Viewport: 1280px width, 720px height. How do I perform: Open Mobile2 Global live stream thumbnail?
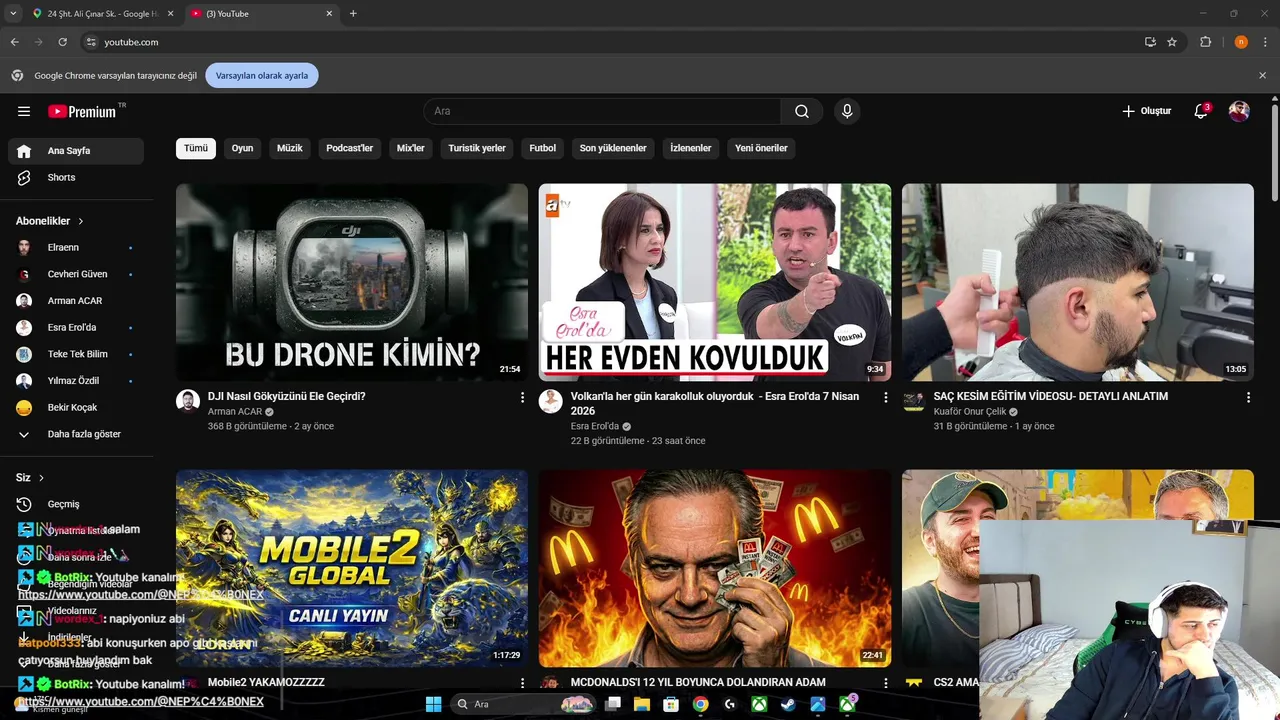coord(352,568)
